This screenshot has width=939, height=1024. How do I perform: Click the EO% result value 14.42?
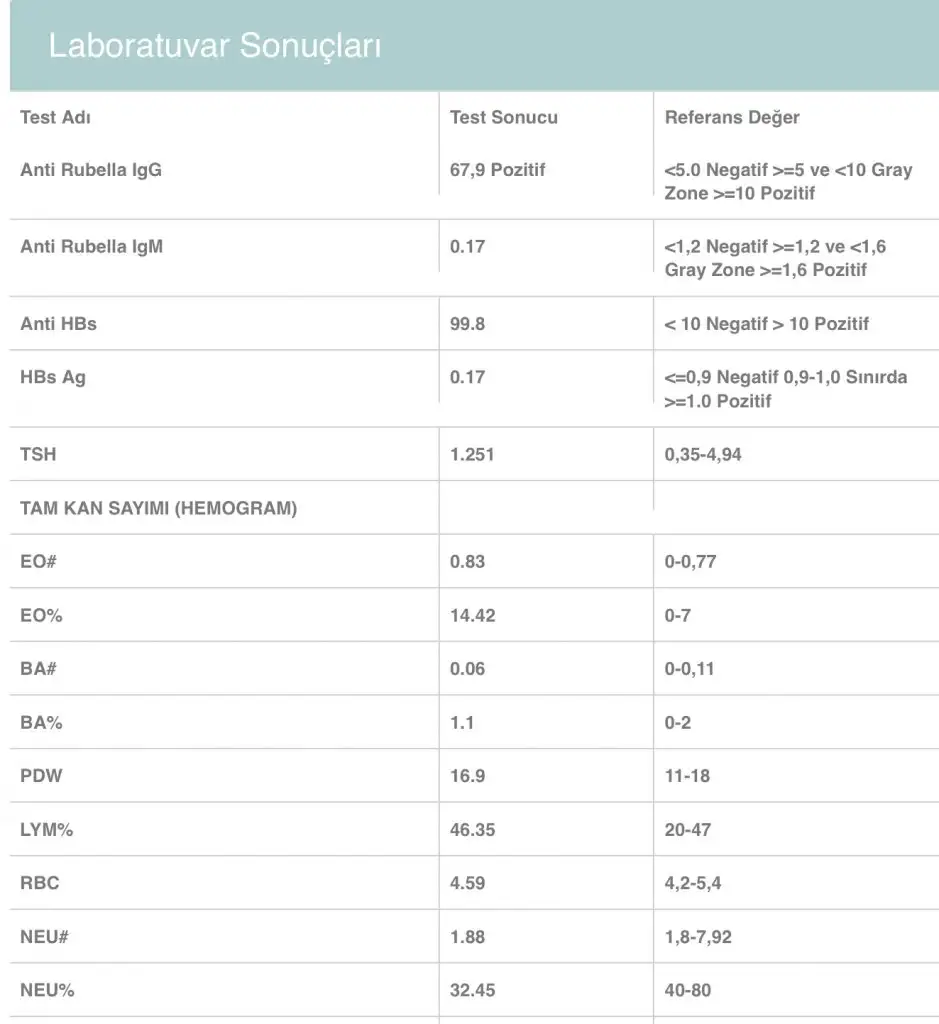tap(472, 616)
